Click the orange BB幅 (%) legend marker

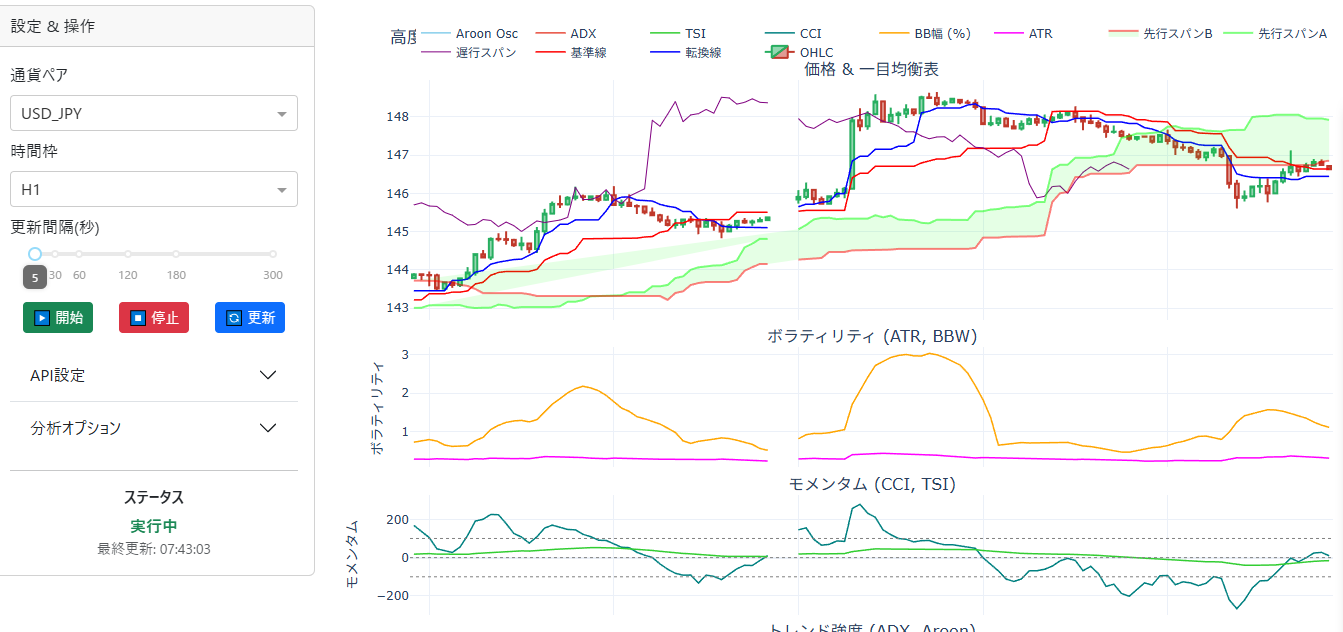895,34
